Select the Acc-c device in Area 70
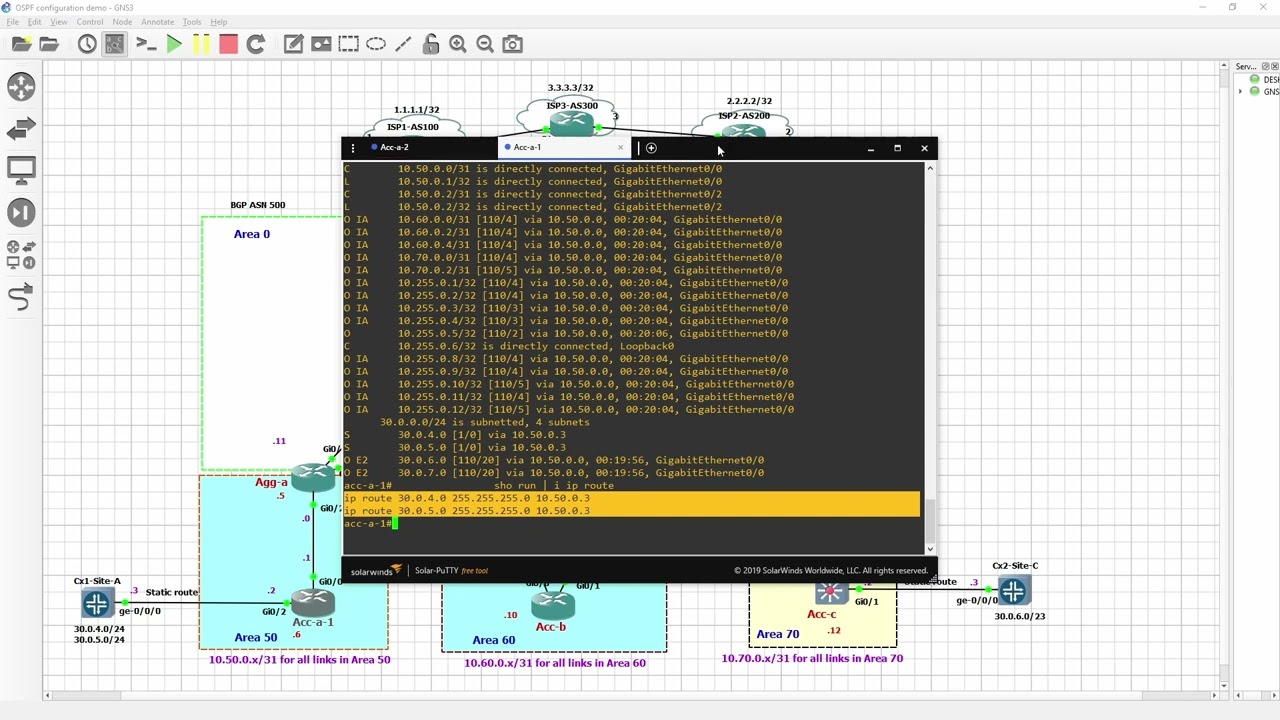Screen dimensions: 1280x720 (x=831, y=593)
